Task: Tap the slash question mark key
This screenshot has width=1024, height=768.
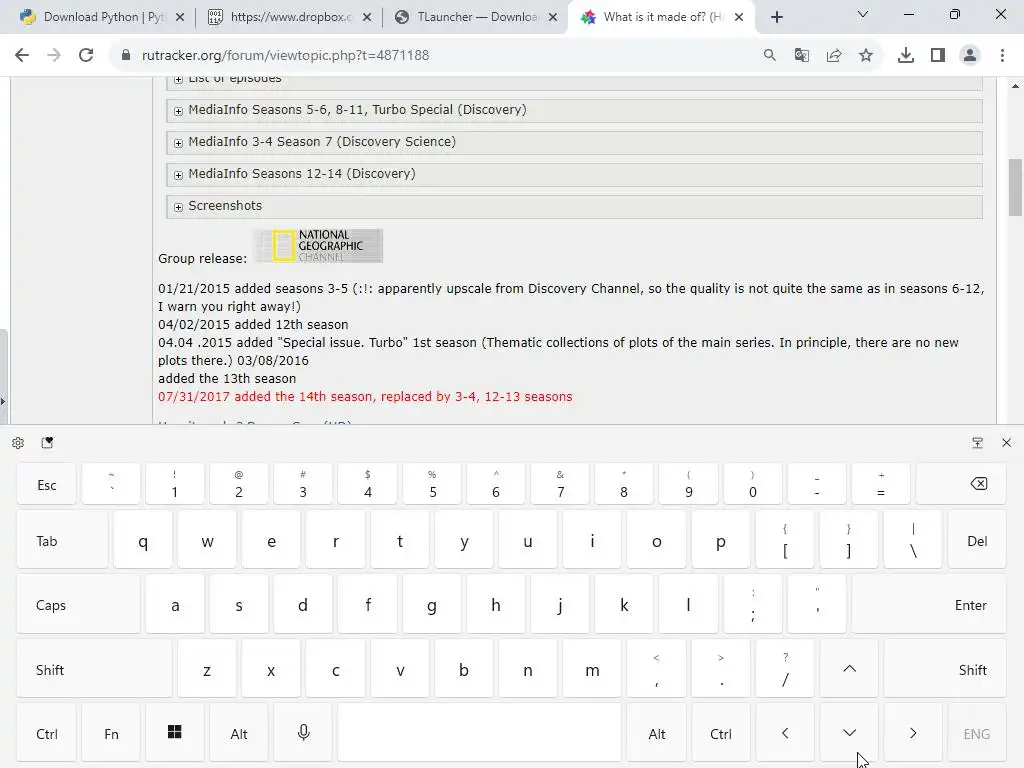Action: [x=785, y=669]
